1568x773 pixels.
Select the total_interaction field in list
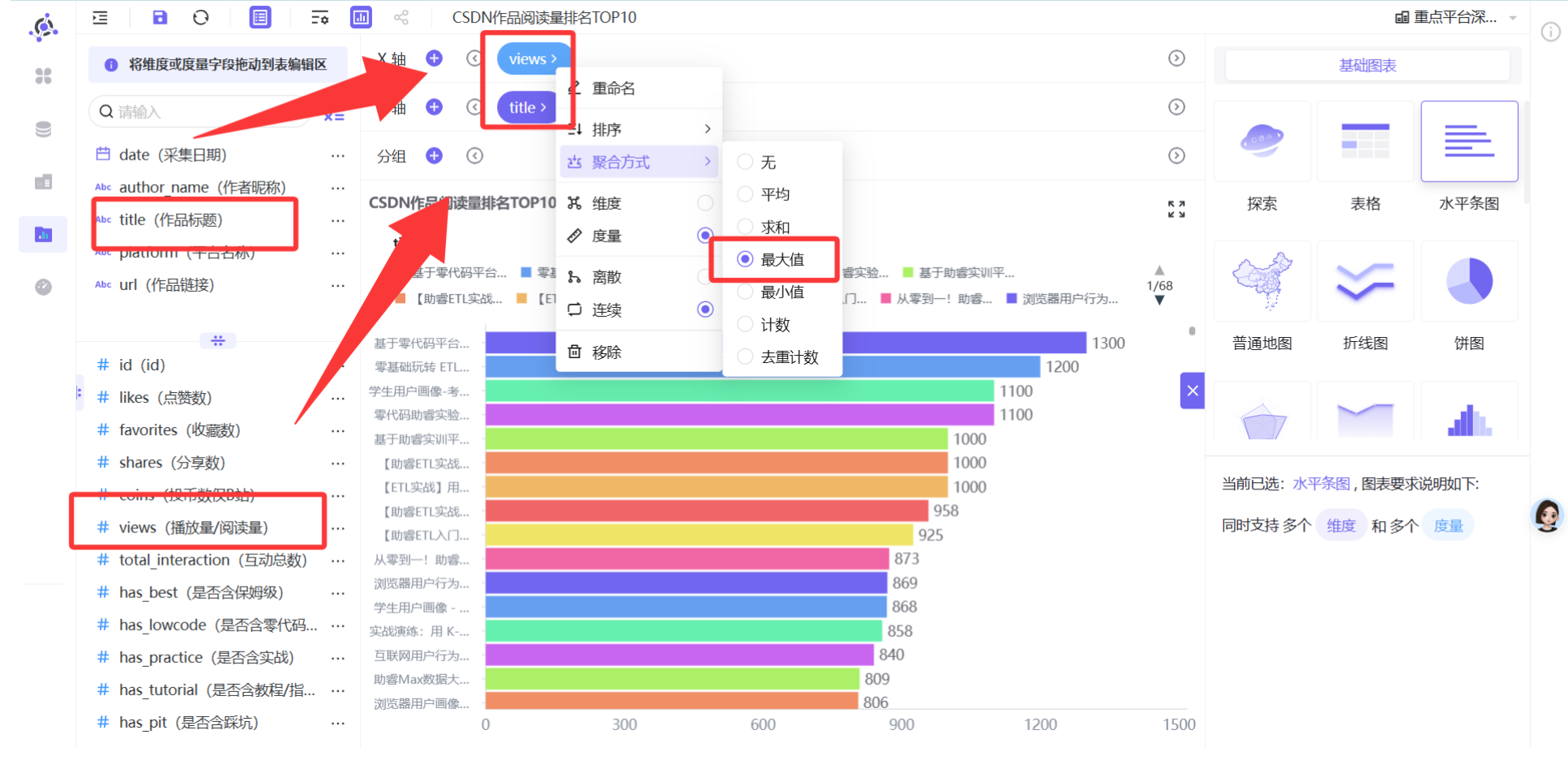[x=212, y=560]
